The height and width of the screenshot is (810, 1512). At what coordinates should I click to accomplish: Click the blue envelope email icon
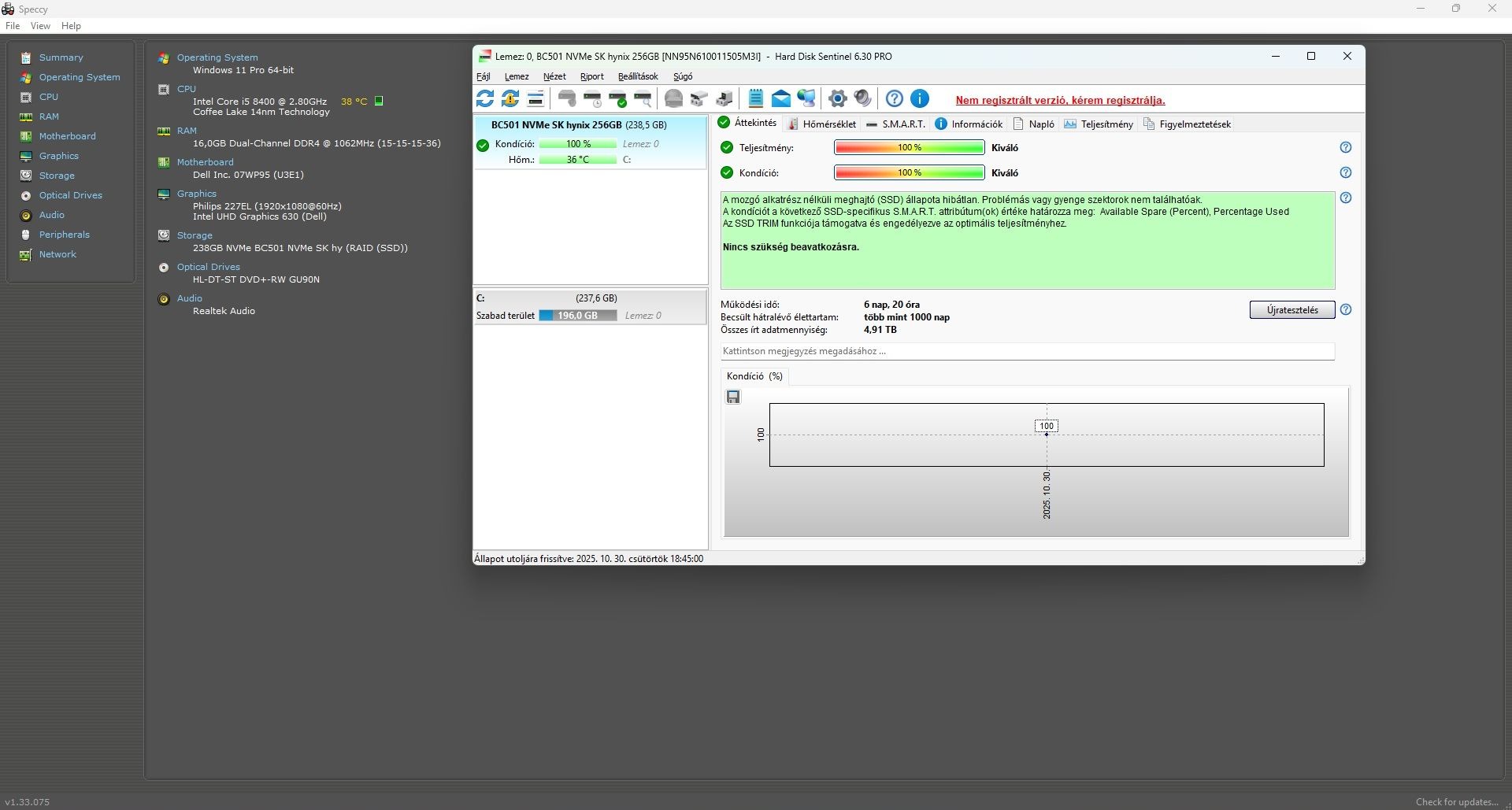(x=780, y=98)
